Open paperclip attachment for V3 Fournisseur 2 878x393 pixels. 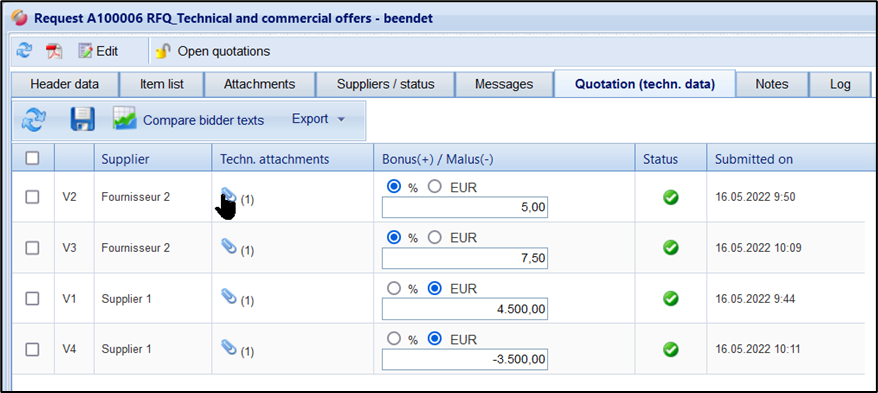(229, 246)
